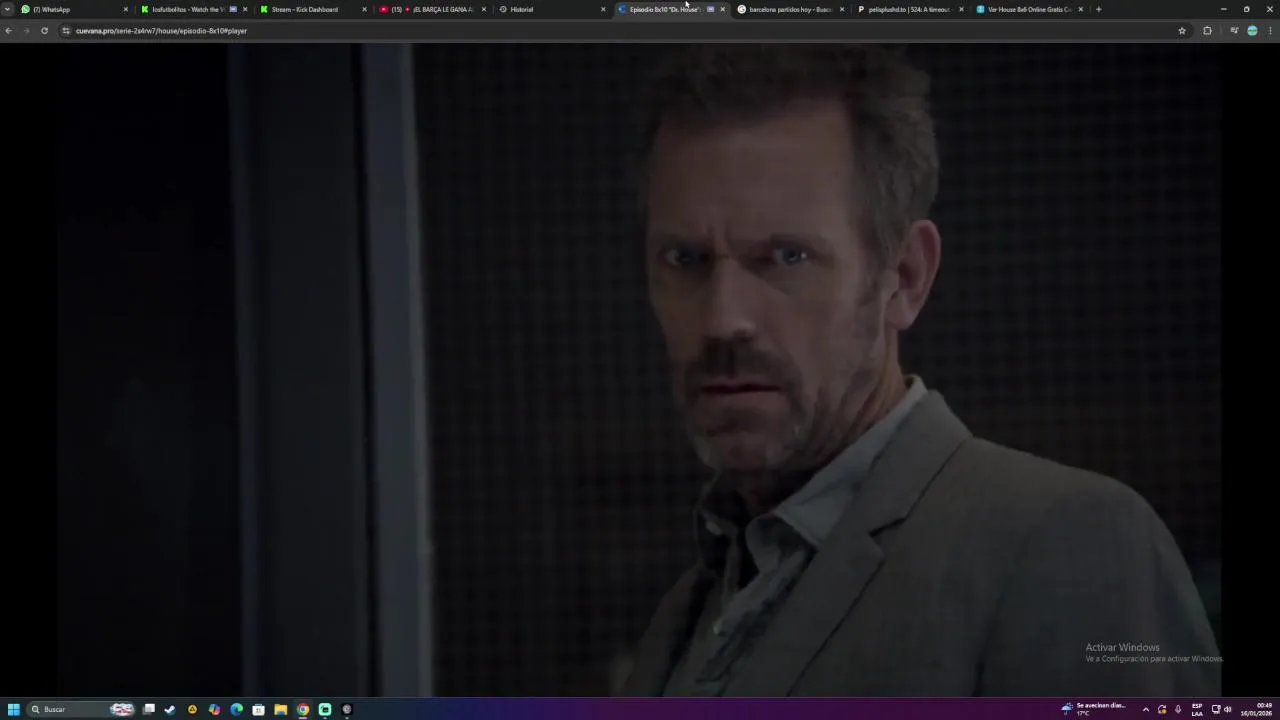Screen dimensions: 1280x720
Task: Close the Stream - Kick Dashboard tab
Action: pos(365,9)
